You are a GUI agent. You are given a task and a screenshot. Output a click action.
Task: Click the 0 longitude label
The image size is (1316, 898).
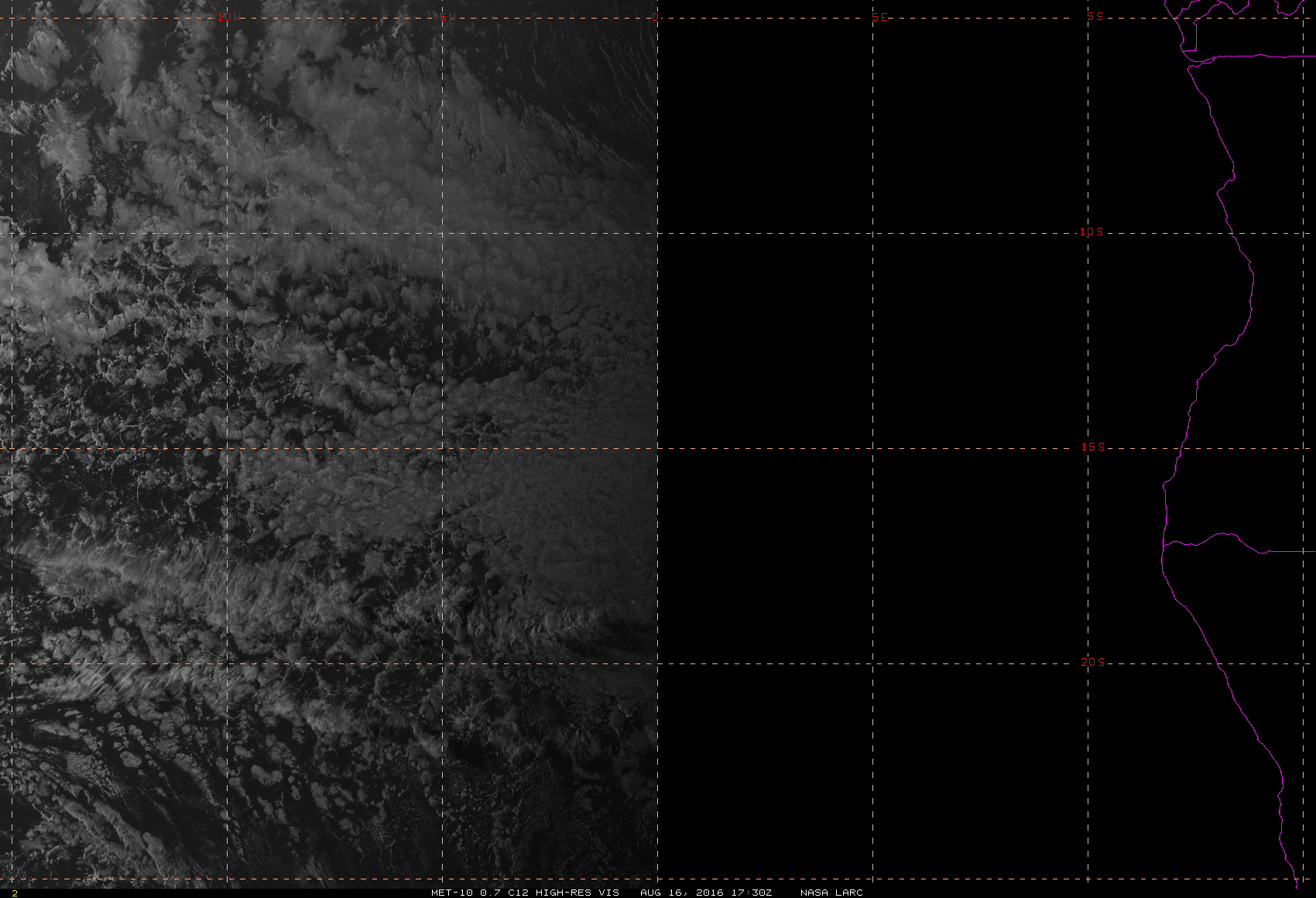click(x=655, y=17)
